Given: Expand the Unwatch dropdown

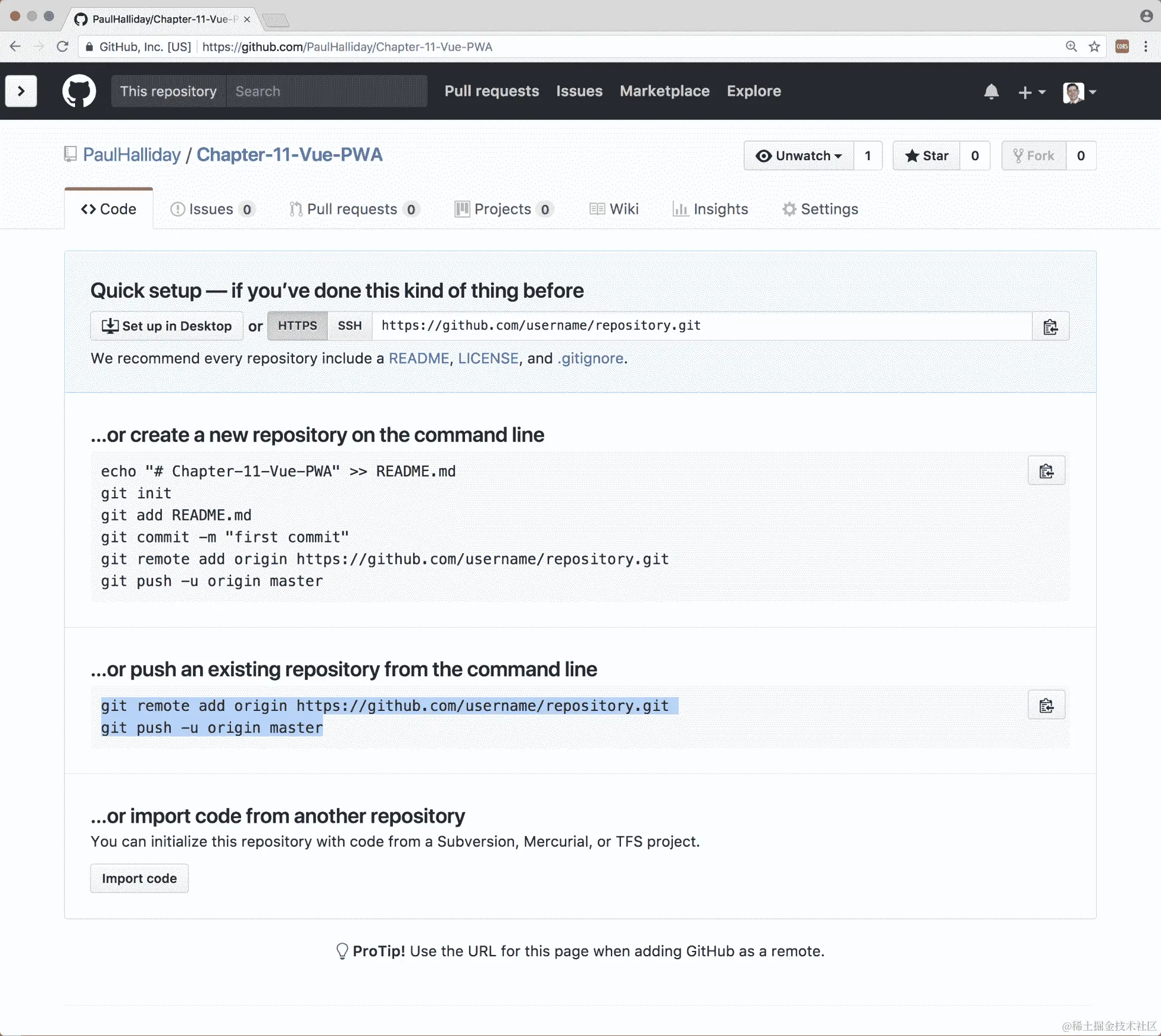Looking at the screenshot, I should [x=799, y=156].
